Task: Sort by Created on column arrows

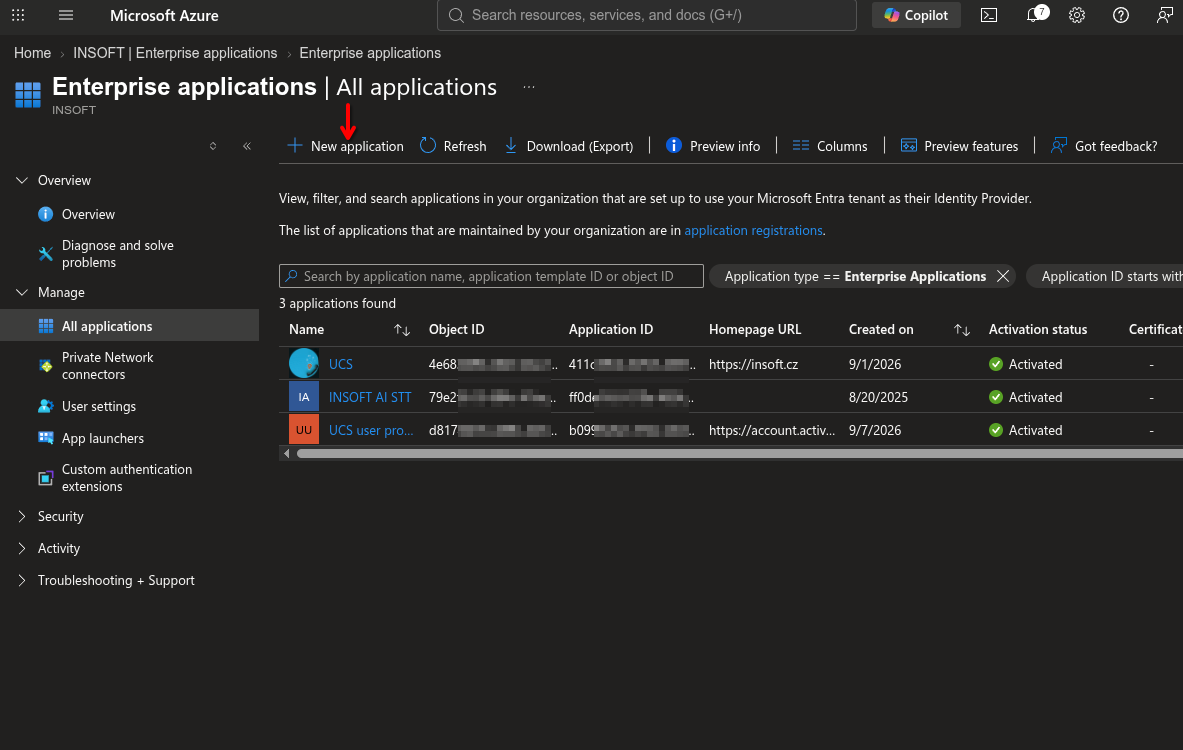Action: 961,330
